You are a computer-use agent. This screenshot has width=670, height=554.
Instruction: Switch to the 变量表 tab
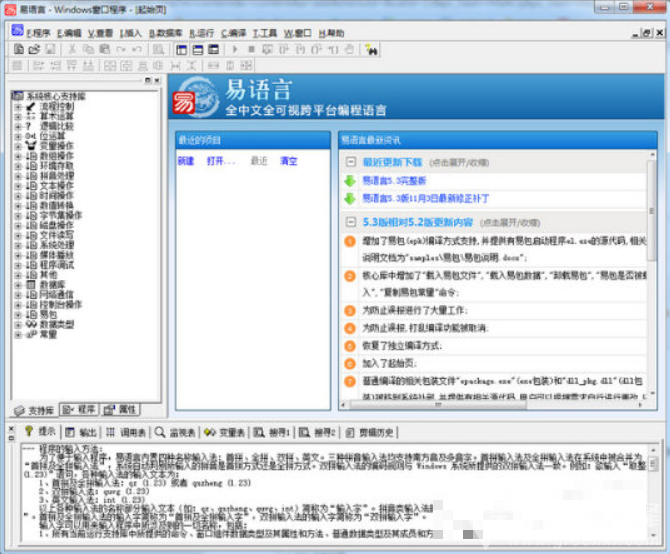click(224, 432)
